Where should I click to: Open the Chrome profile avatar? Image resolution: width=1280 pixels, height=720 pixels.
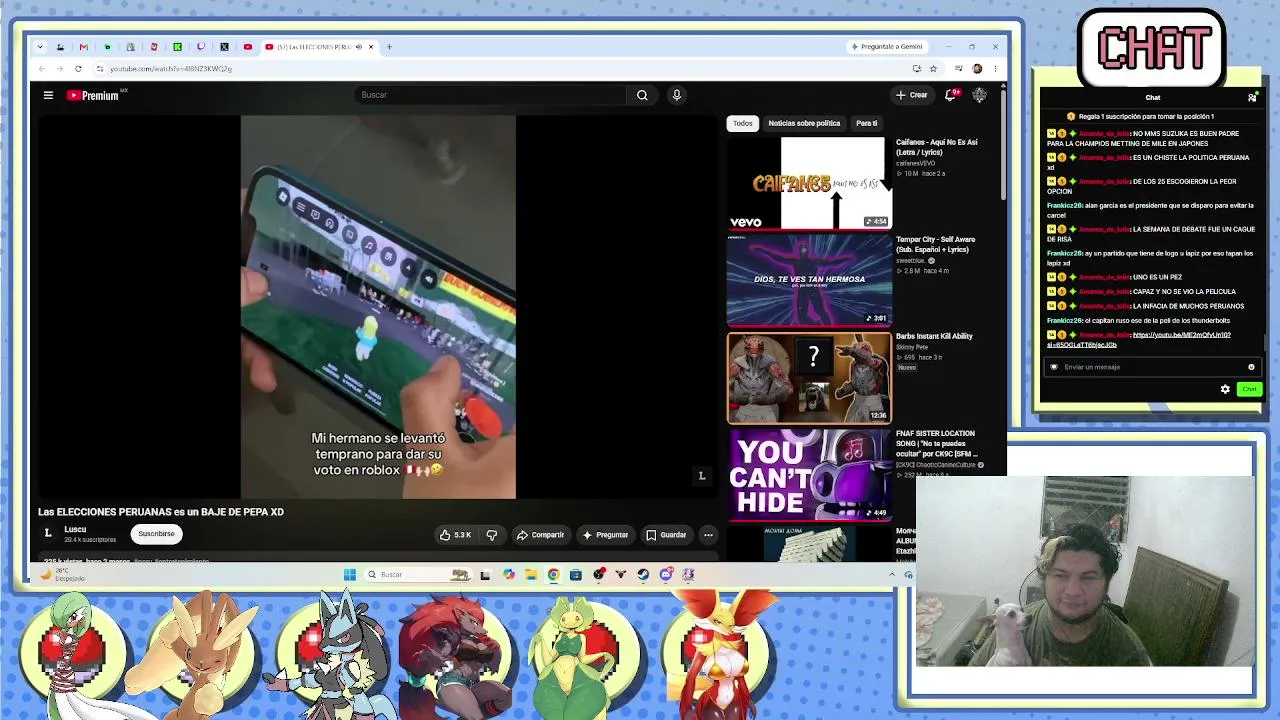click(977, 68)
